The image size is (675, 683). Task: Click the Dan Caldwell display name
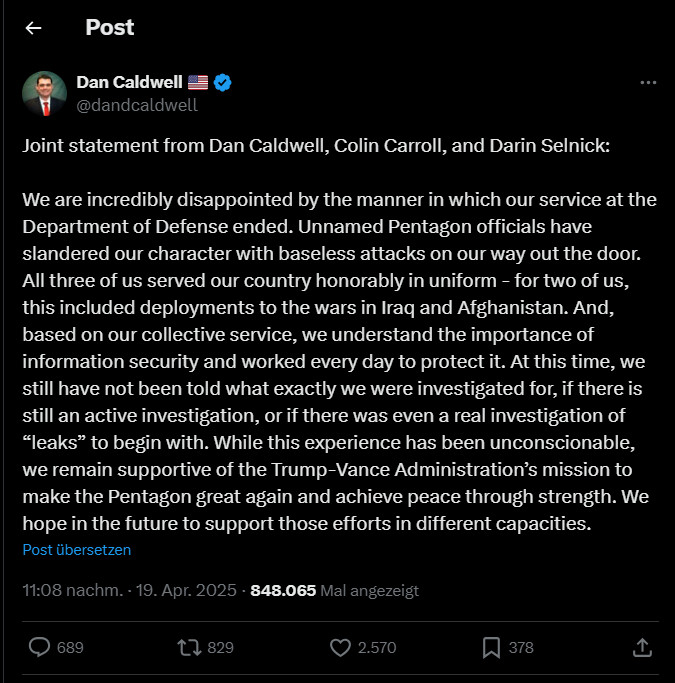[x=130, y=82]
